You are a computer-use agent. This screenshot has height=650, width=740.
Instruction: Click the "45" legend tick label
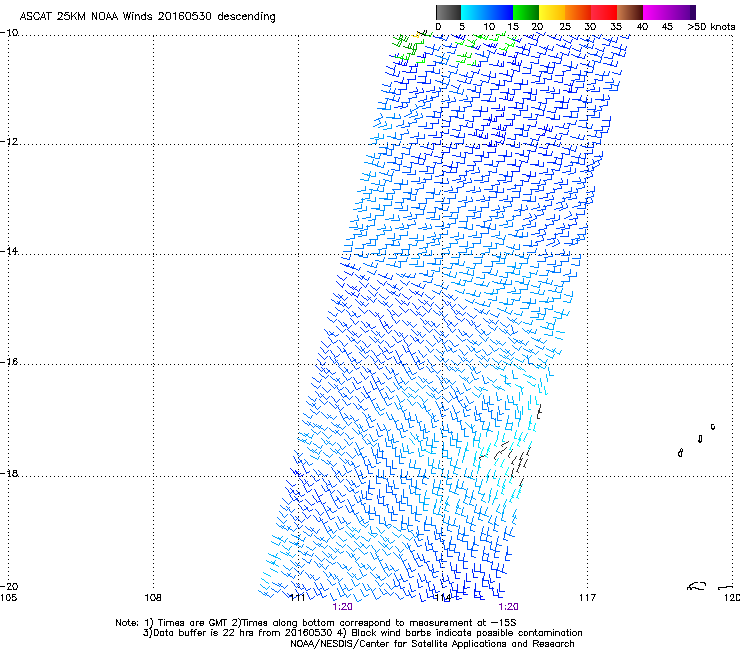point(667,27)
